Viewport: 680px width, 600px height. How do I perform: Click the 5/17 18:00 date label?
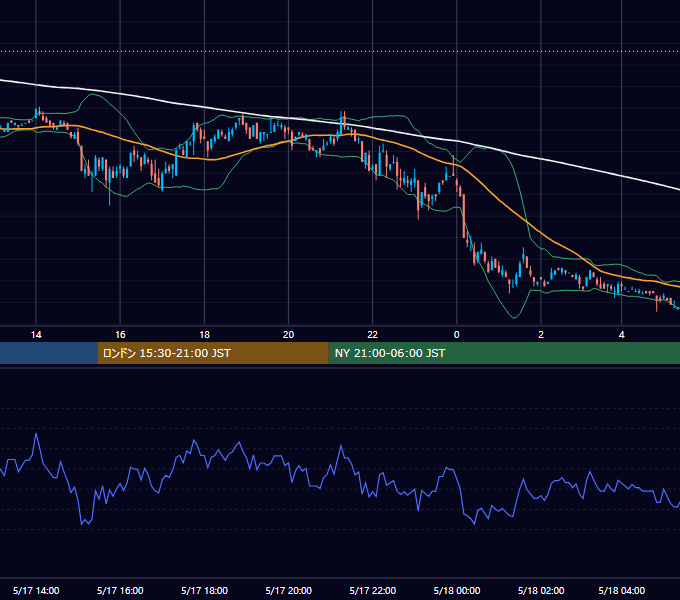204,590
